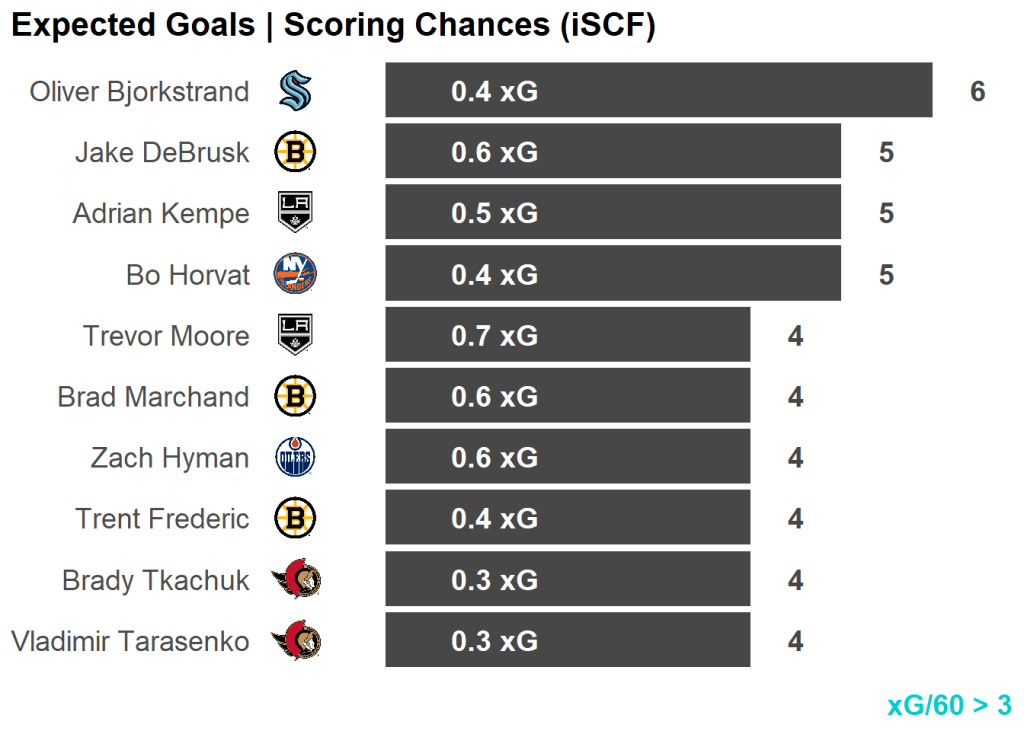Image resolution: width=1024 pixels, height=731 pixels.
Task: Select the Senators logo beside Brady Tkachuk
Action: (296, 580)
